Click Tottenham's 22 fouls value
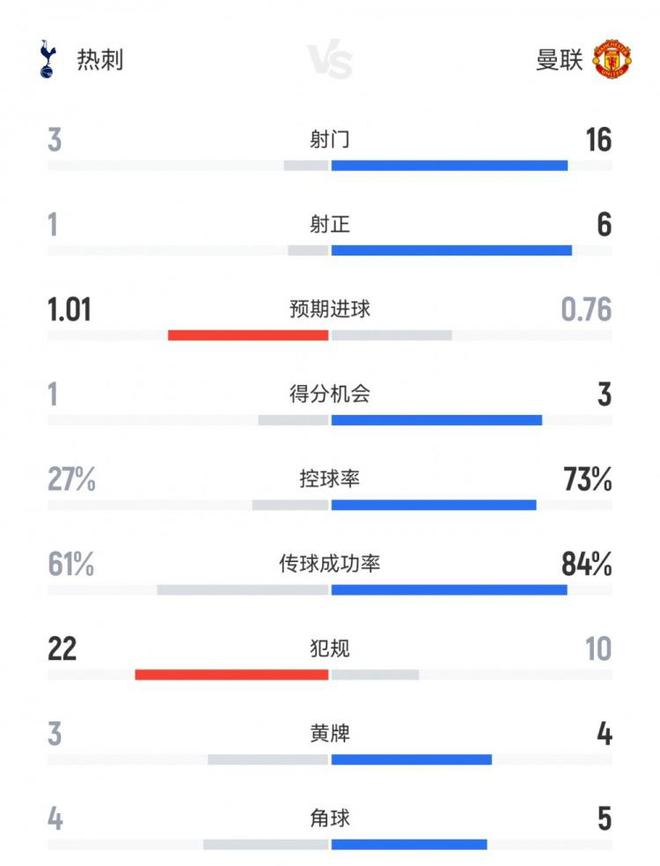 [61, 650]
